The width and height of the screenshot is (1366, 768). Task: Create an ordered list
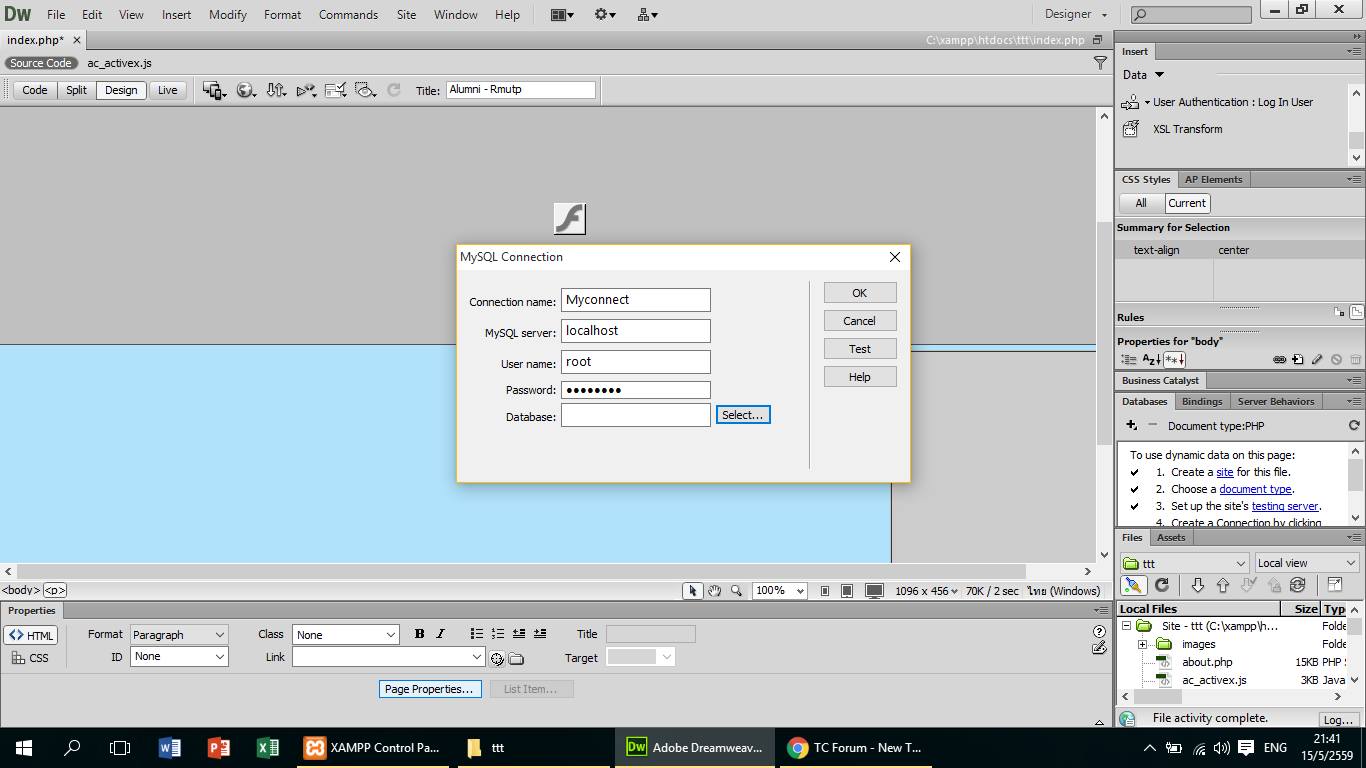coord(498,634)
